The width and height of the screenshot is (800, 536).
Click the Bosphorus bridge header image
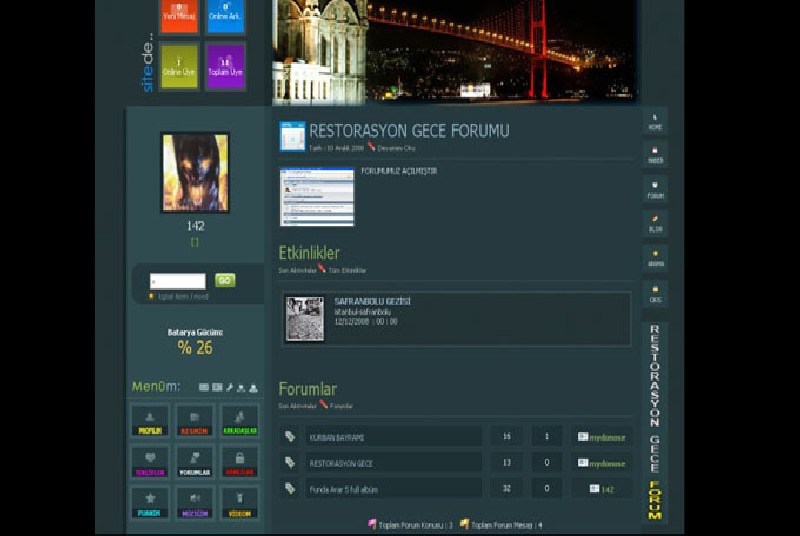point(455,51)
